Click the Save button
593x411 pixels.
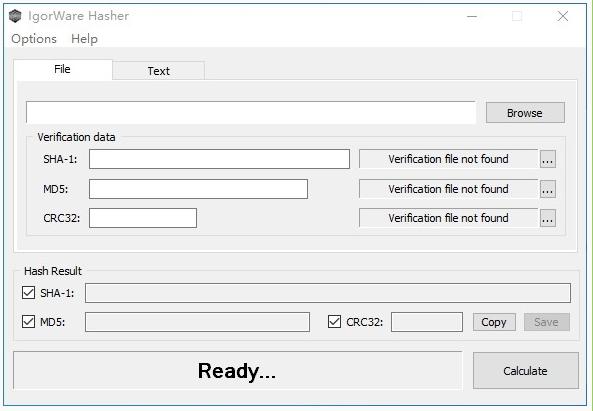tap(547, 322)
